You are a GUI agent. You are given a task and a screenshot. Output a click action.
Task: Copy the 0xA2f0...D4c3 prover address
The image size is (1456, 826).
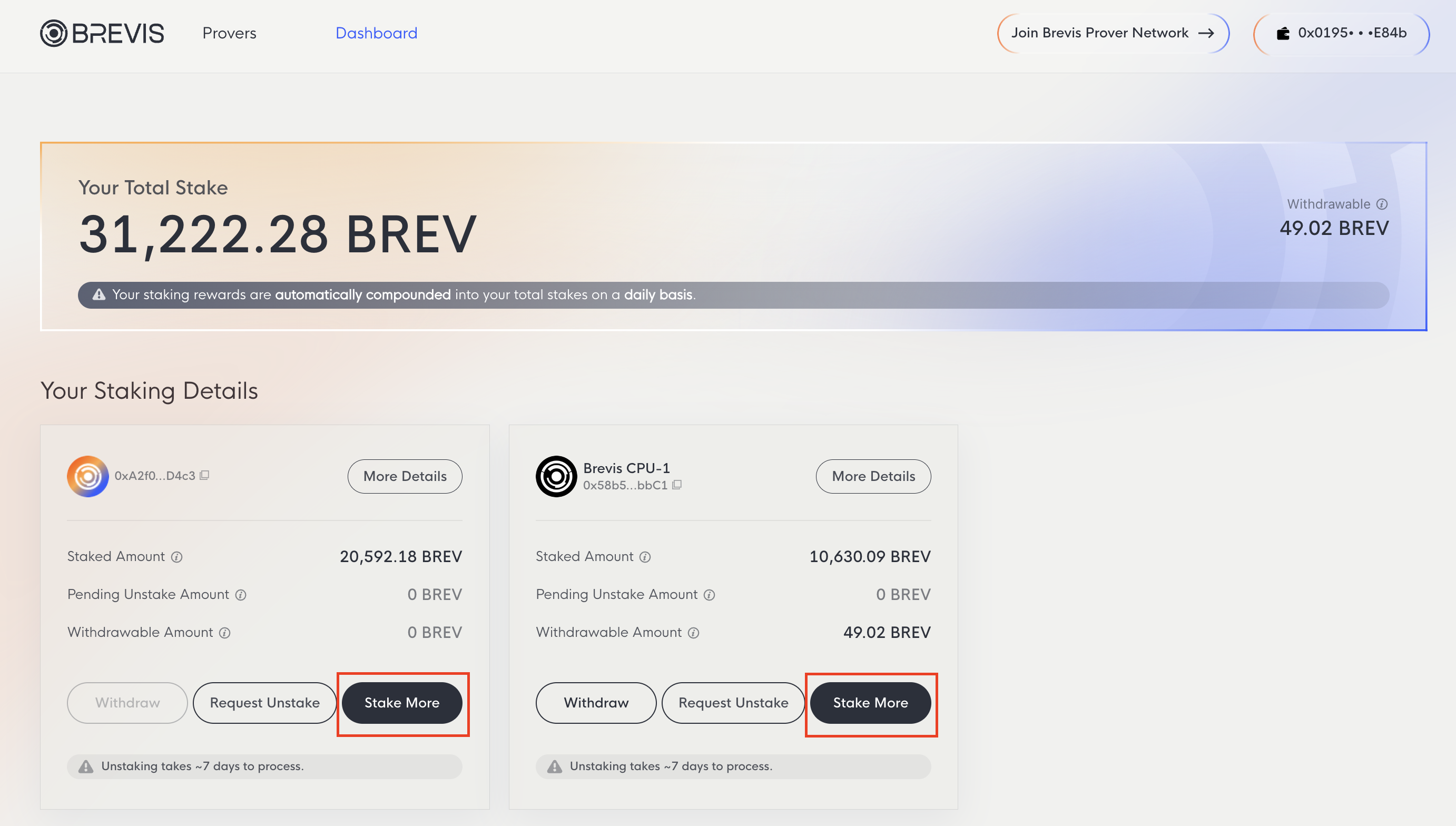pos(205,475)
